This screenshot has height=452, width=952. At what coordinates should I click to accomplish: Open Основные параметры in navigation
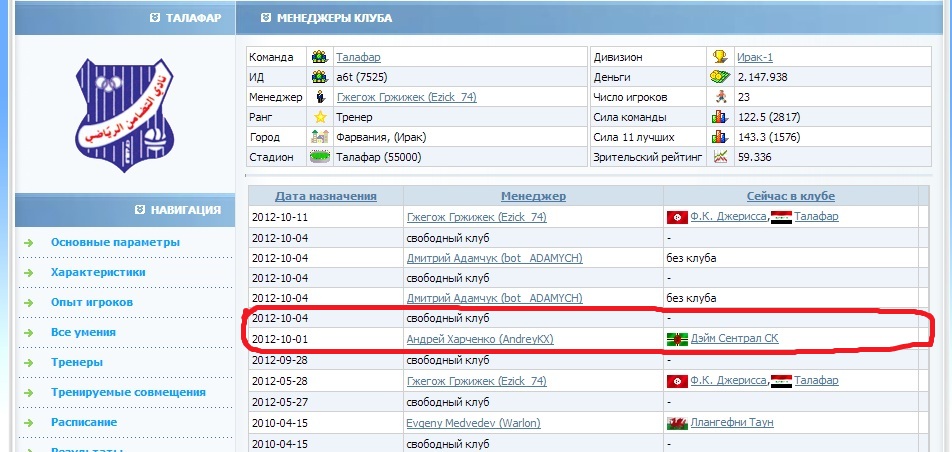(x=115, y=242)
